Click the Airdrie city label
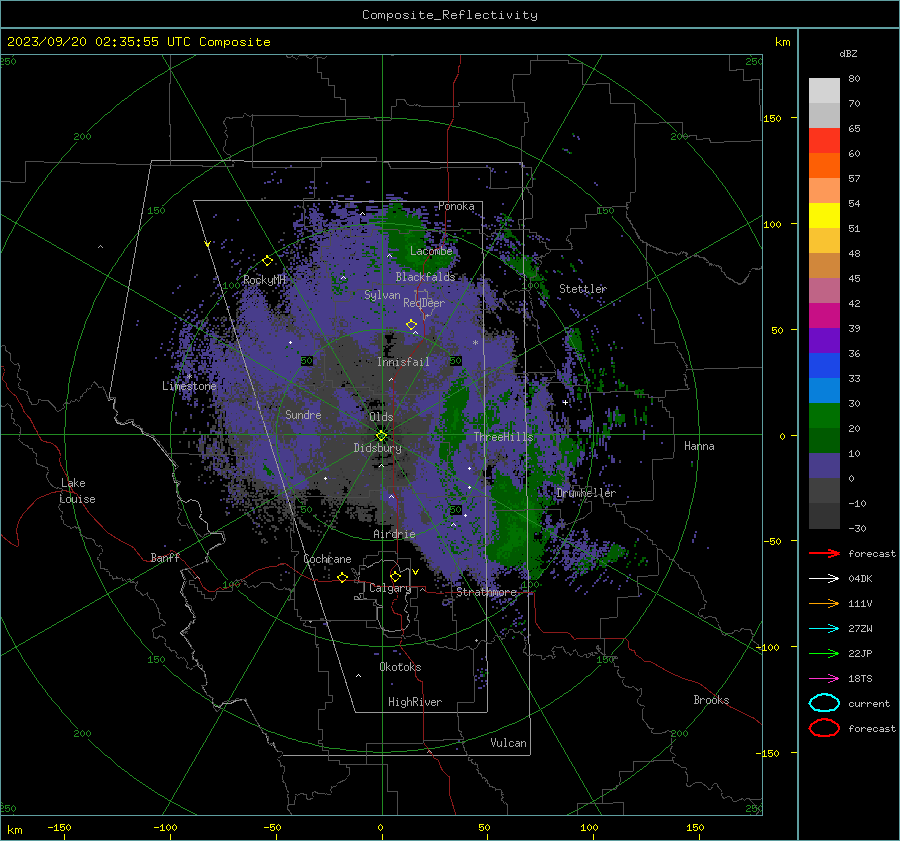 tap(394, 534)
